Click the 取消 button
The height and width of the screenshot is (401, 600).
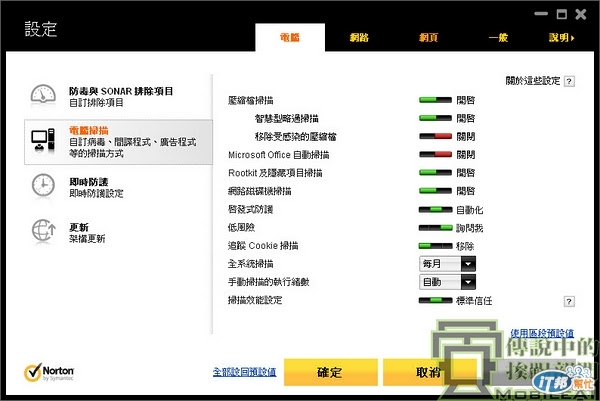coord(429,372)
